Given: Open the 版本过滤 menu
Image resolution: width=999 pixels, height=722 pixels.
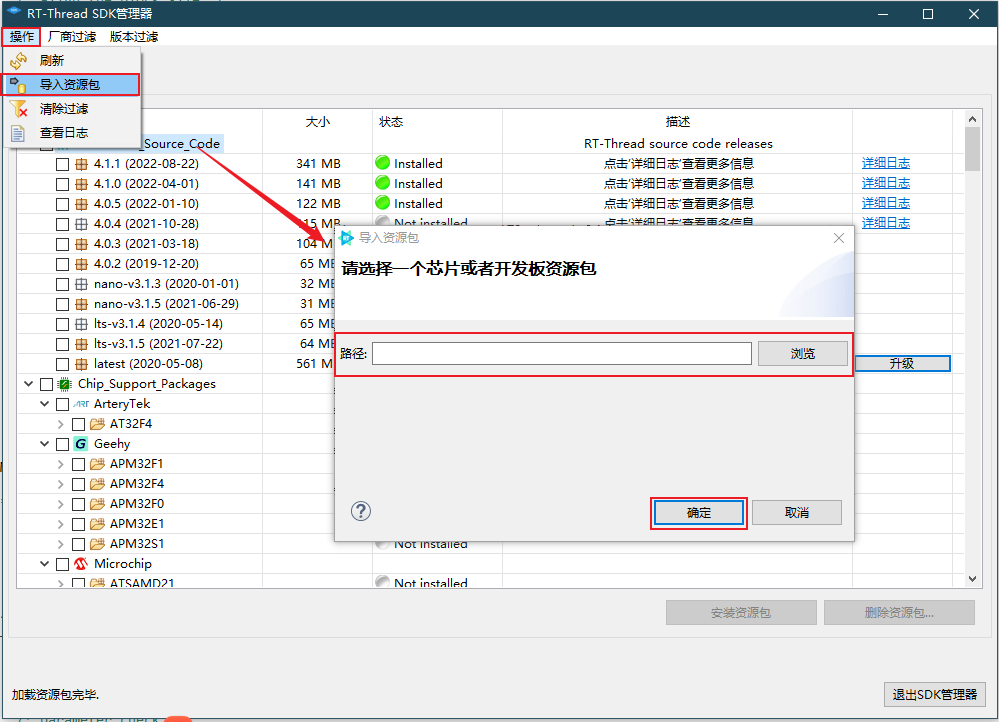Looking at the screenshot, I should pyautogui.click(x=134, y=37).
